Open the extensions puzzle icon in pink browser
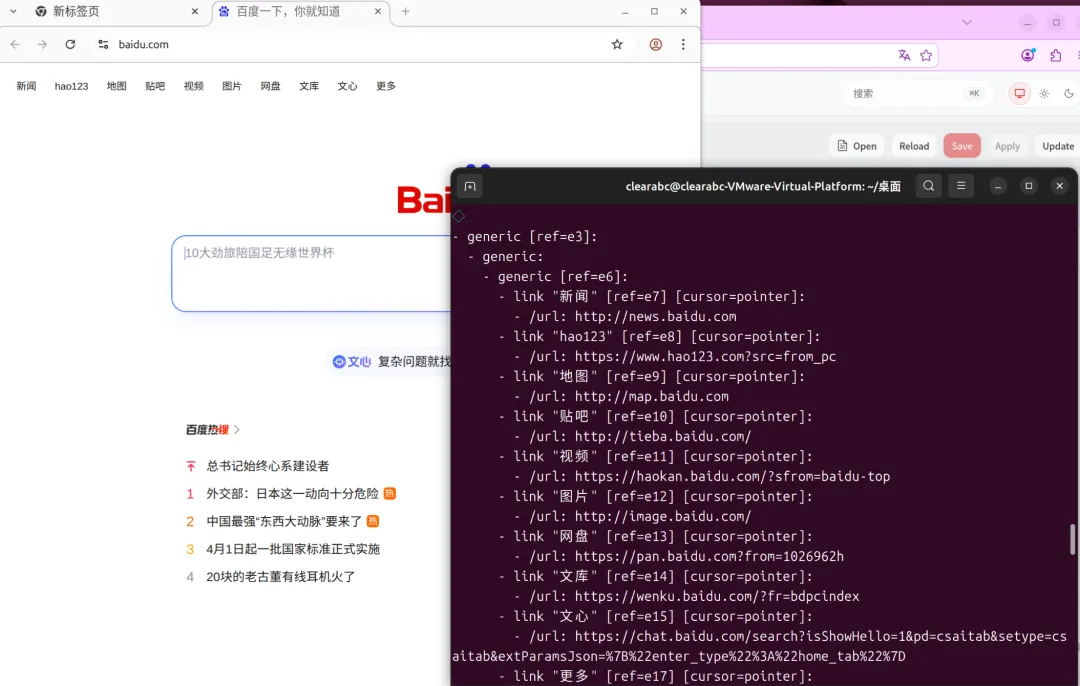 tap(1056, 55)
